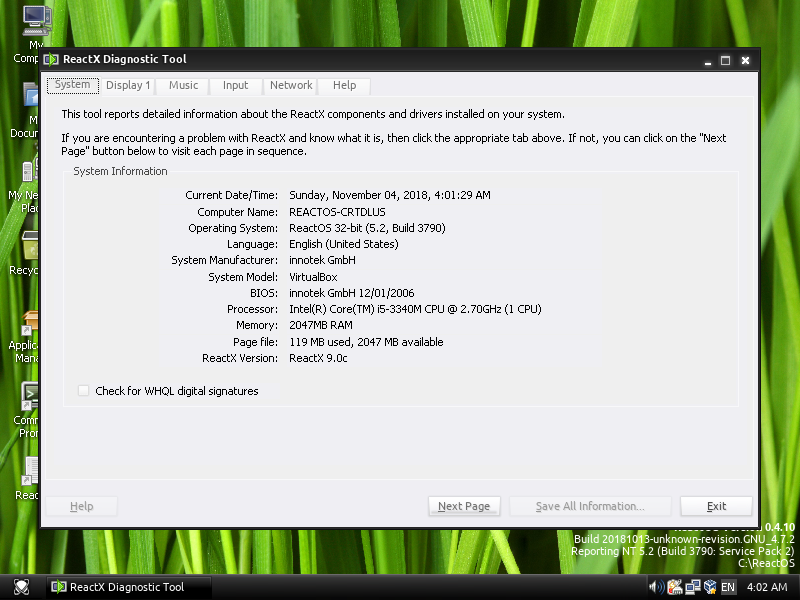Go to the Network tab
Screen dimensions: 800x600
(291, 85)
